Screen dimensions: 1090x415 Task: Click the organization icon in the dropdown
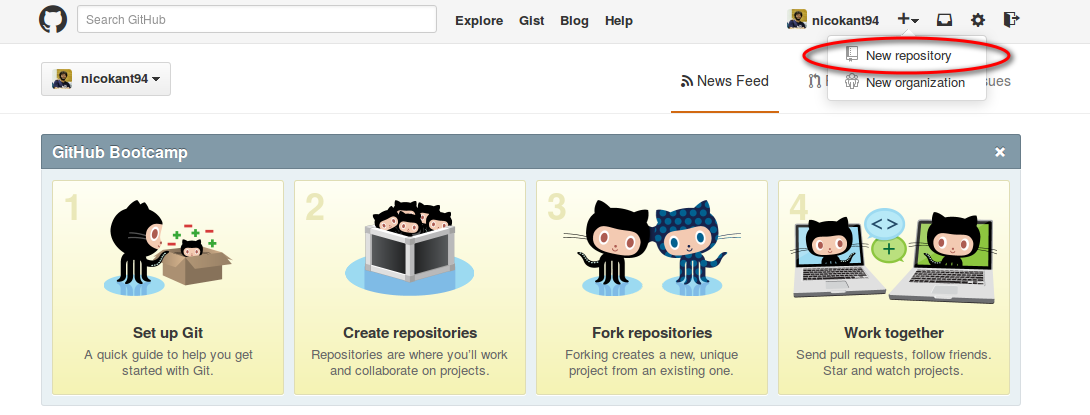coord(852,82)
